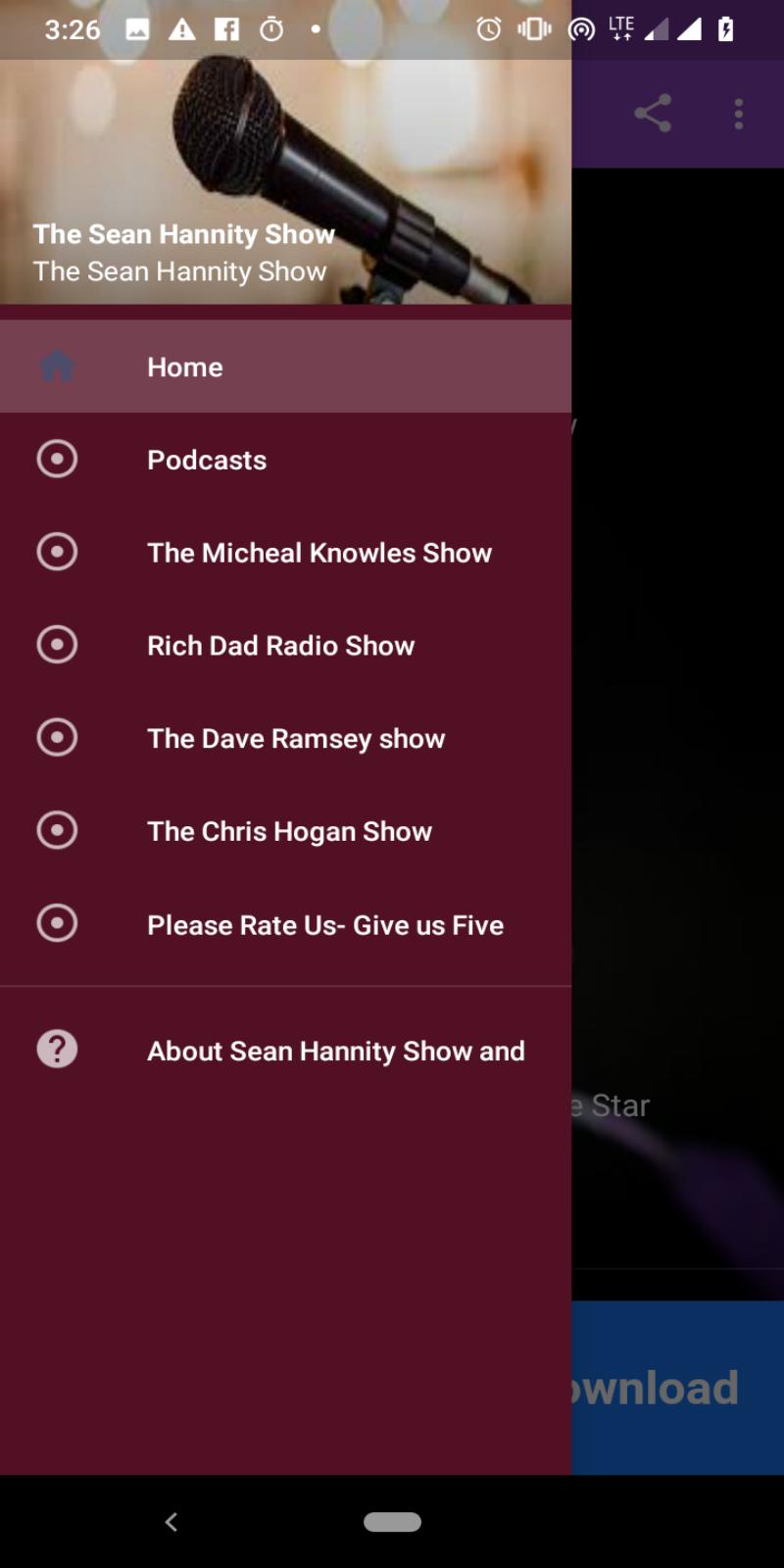Tap the circle icon beside The Micheal Knowles Show
Viewport: 784px width, 1568px height.
click(57, 552)
